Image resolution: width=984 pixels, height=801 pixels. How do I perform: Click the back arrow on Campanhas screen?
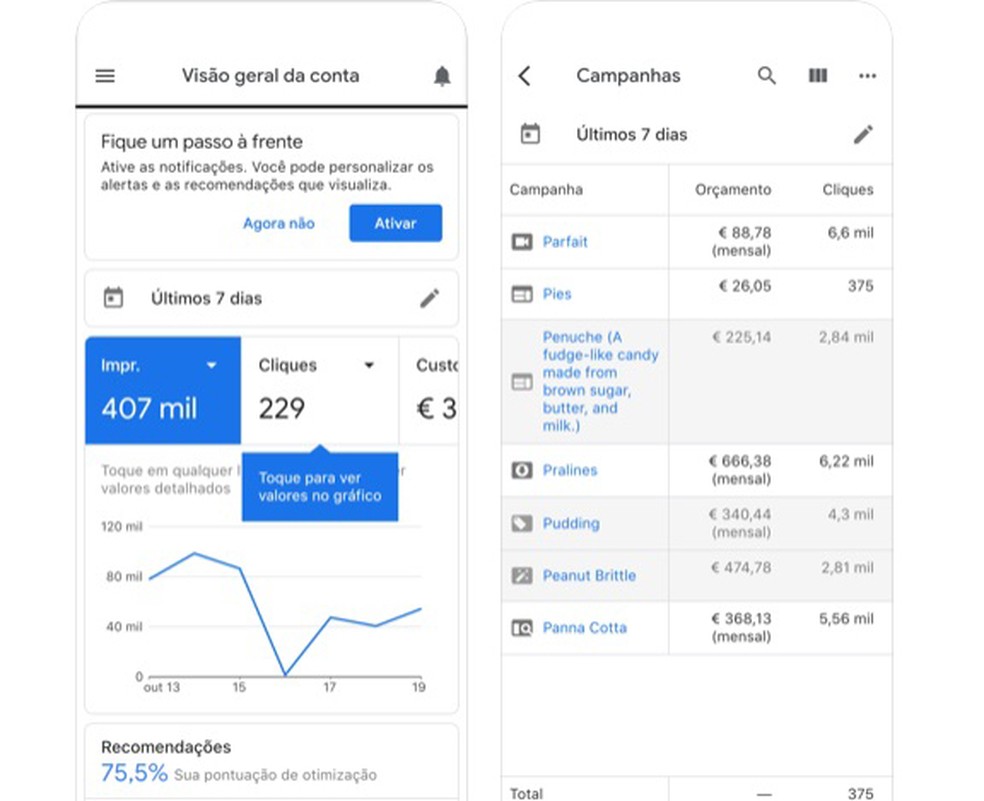(524, 75)
